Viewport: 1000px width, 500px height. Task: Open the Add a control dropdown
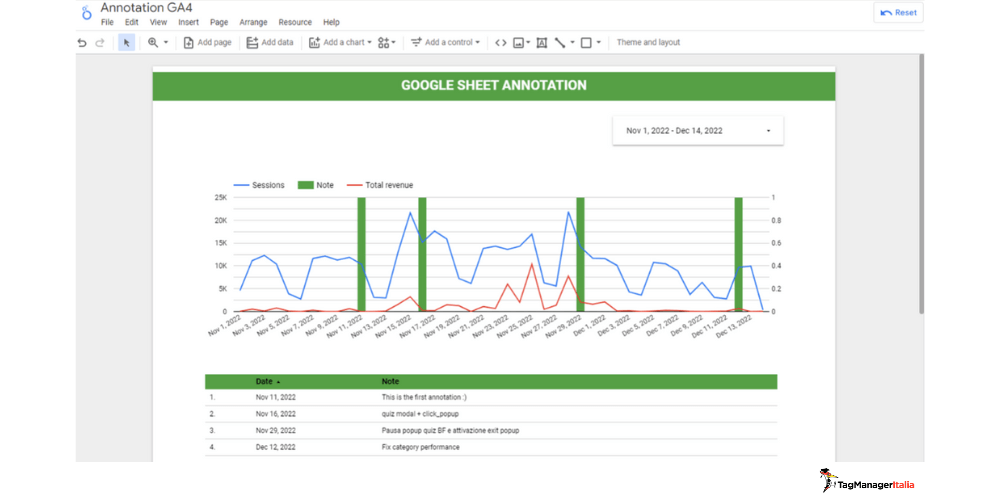tap(445, 43)
